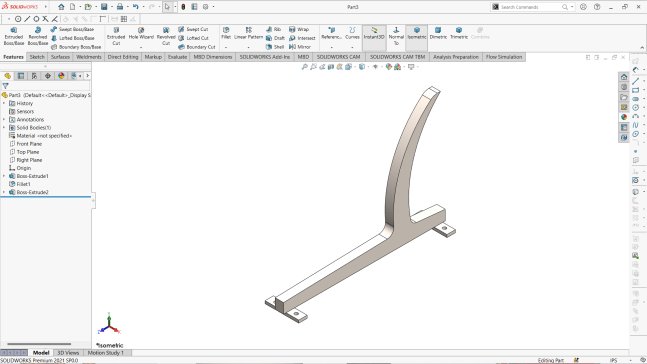Viewport: 647px width, 364px height.
Task: Select the Front Plane
Action: (x=26, y=144)
